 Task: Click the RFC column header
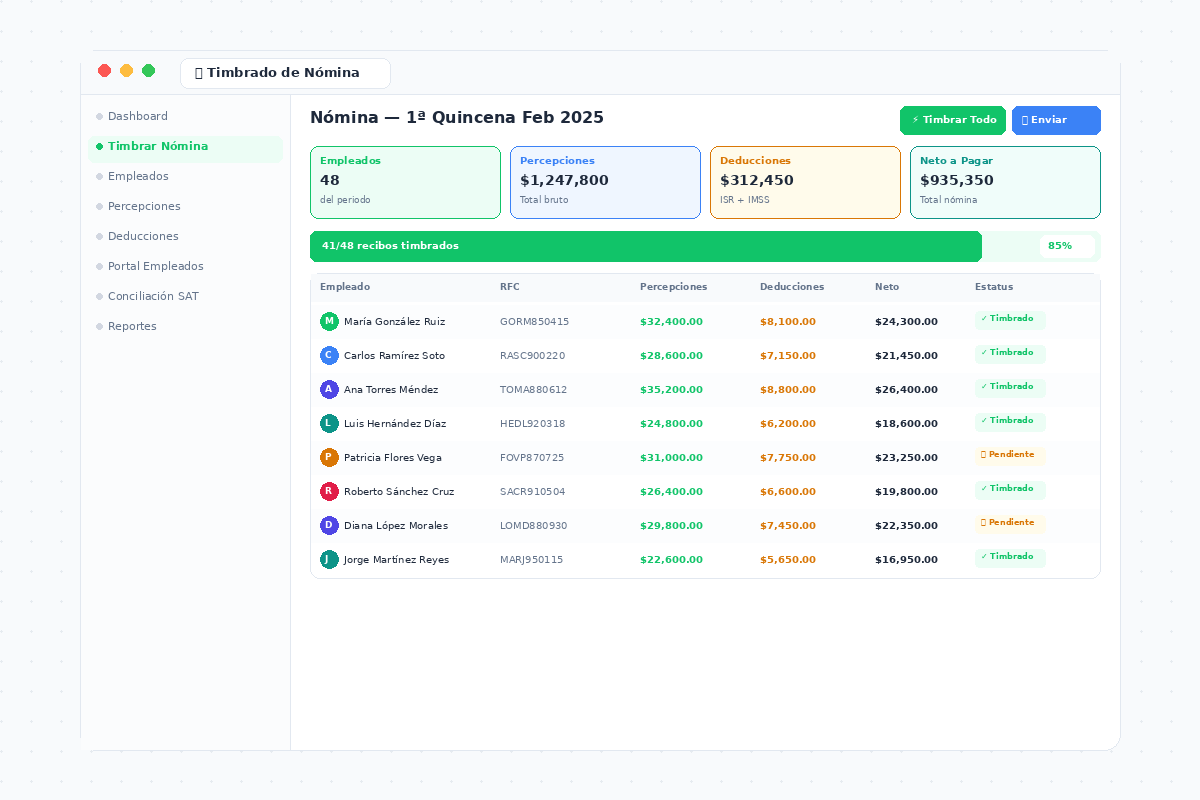pyautogui.click(x=510, y=287)
